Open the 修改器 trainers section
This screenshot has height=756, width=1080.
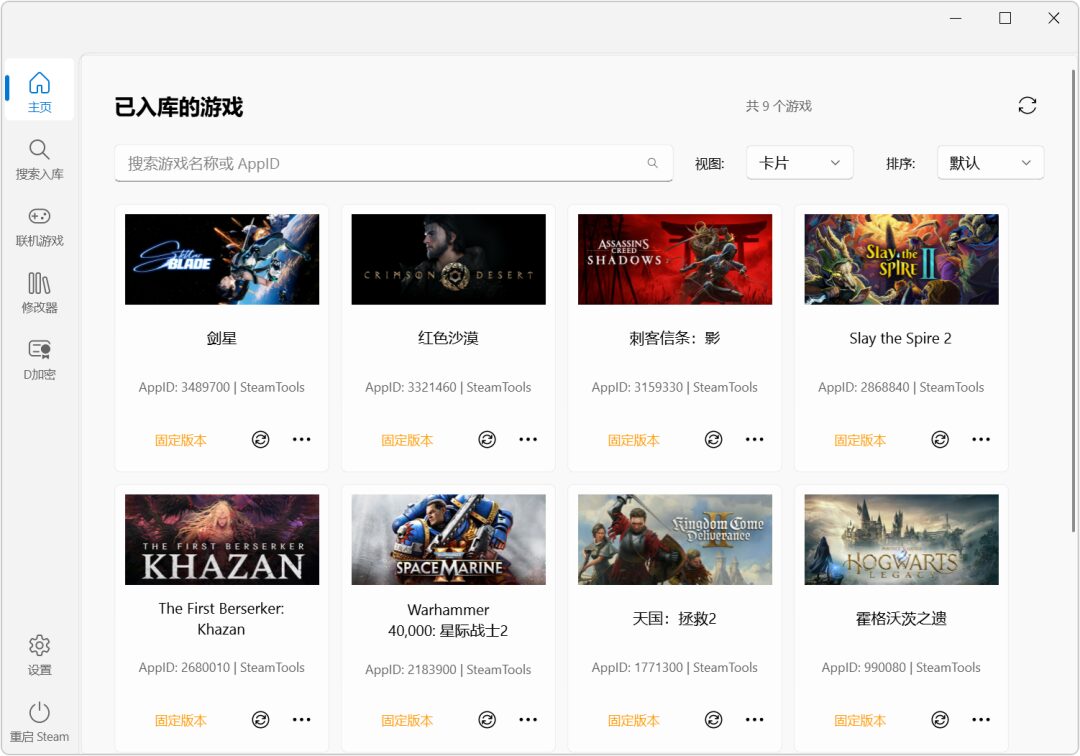(39, 293)
